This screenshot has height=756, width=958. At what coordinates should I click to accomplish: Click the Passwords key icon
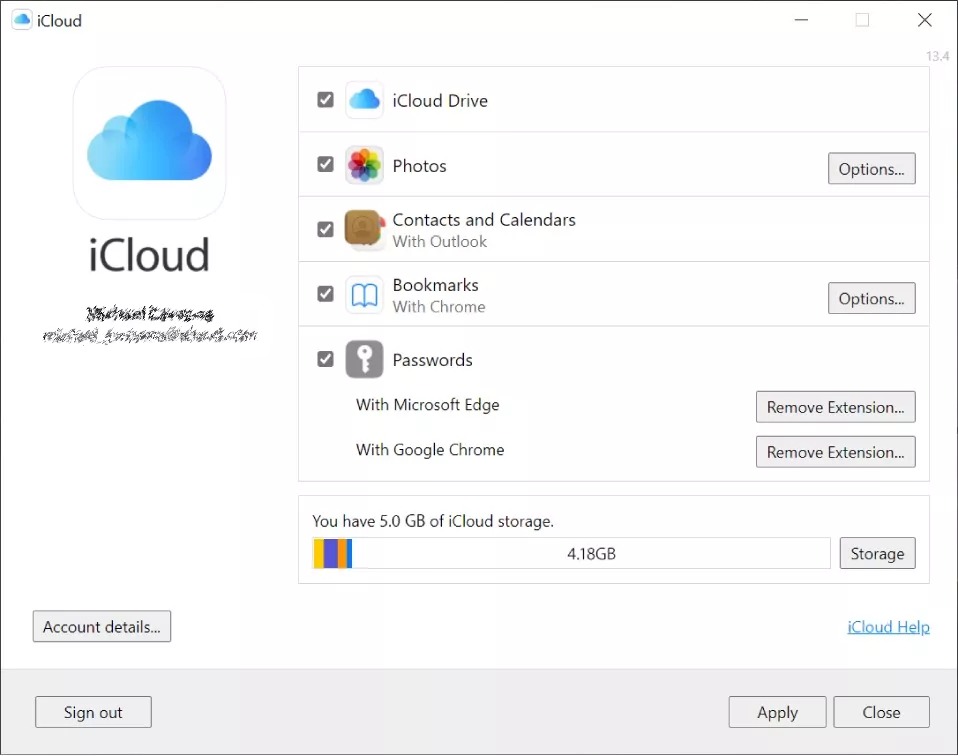tap(364, 359)
